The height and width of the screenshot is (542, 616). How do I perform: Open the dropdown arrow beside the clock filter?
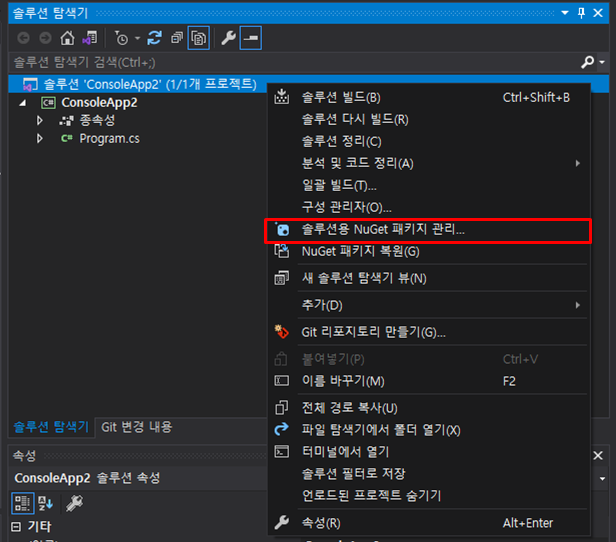click(x=137, y=38)
